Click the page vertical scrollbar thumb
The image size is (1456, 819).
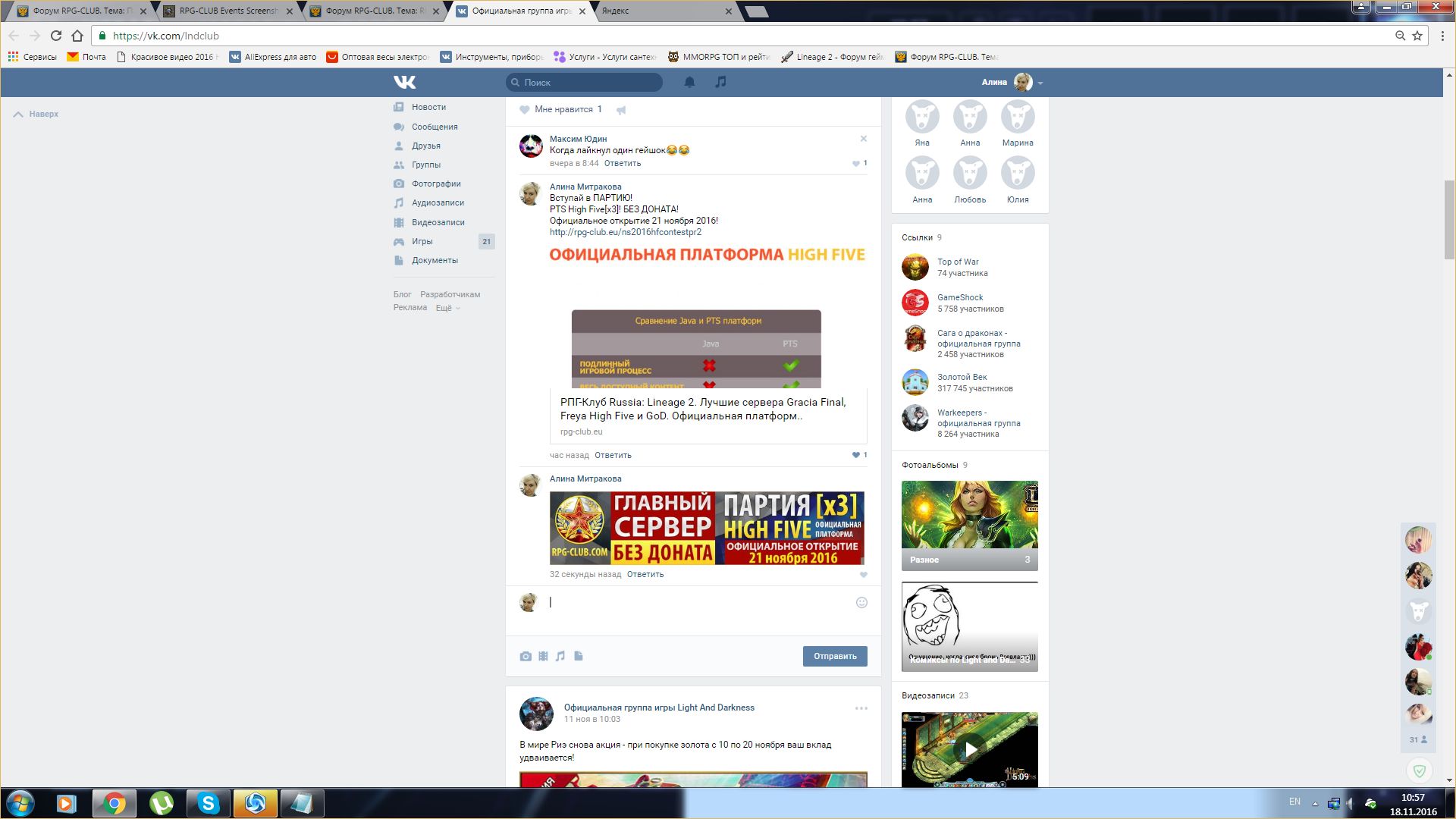click(x=1449, y=220)
